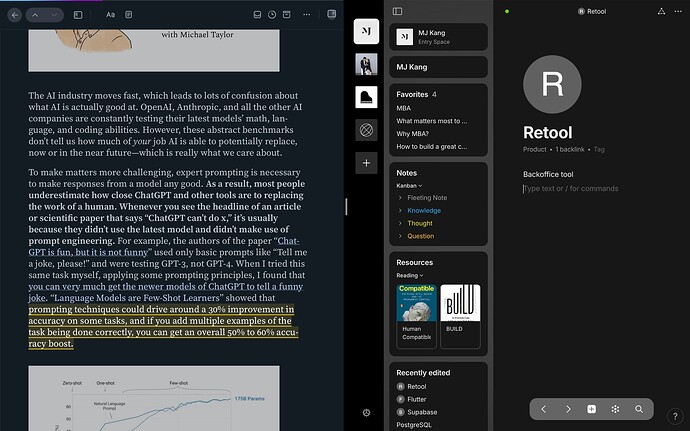The image size is (690, 431).
Task: Jump to next document with down chevron
Action: click(54, 15)
